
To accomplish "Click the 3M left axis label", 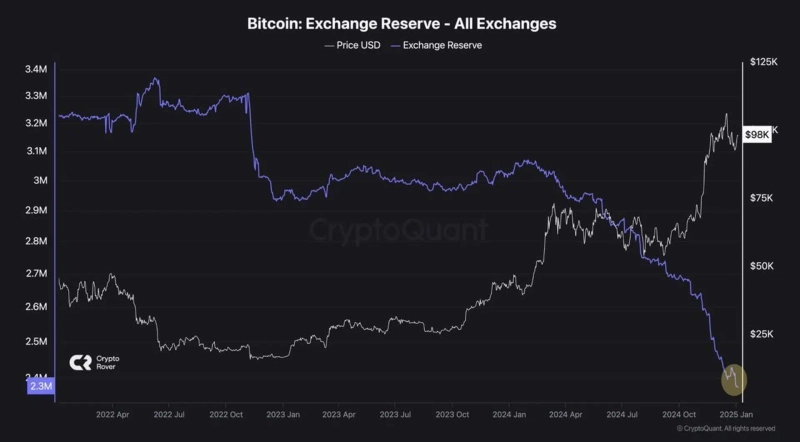I will (39, 181).
